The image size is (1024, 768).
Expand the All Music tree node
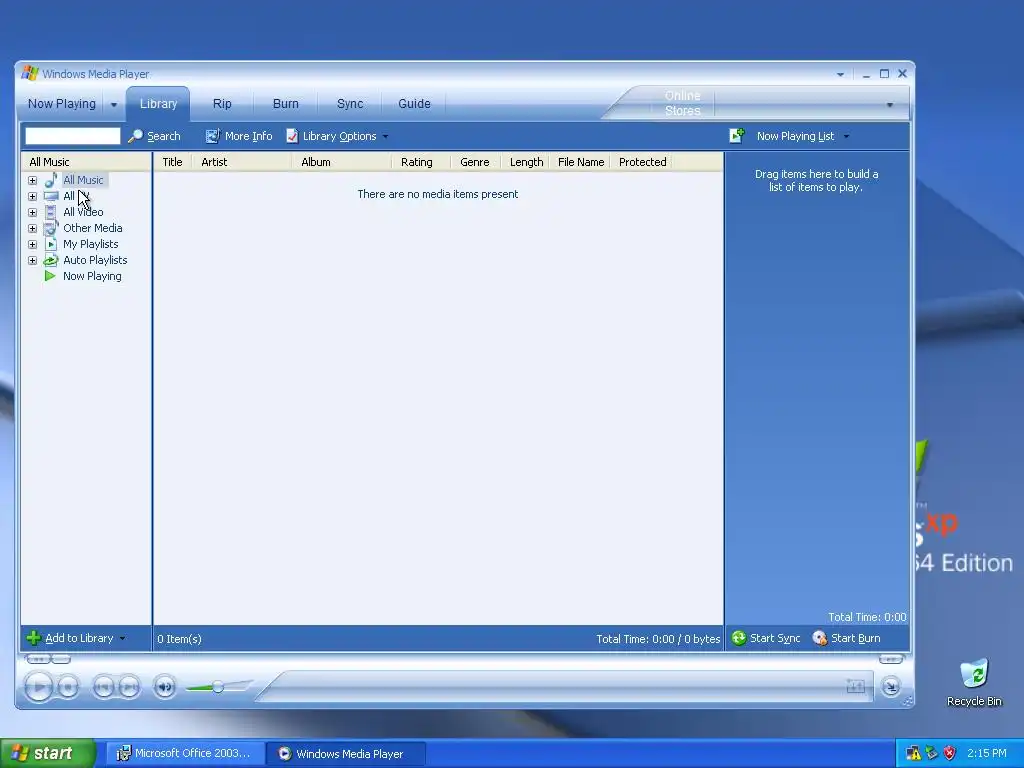[32, 180]
